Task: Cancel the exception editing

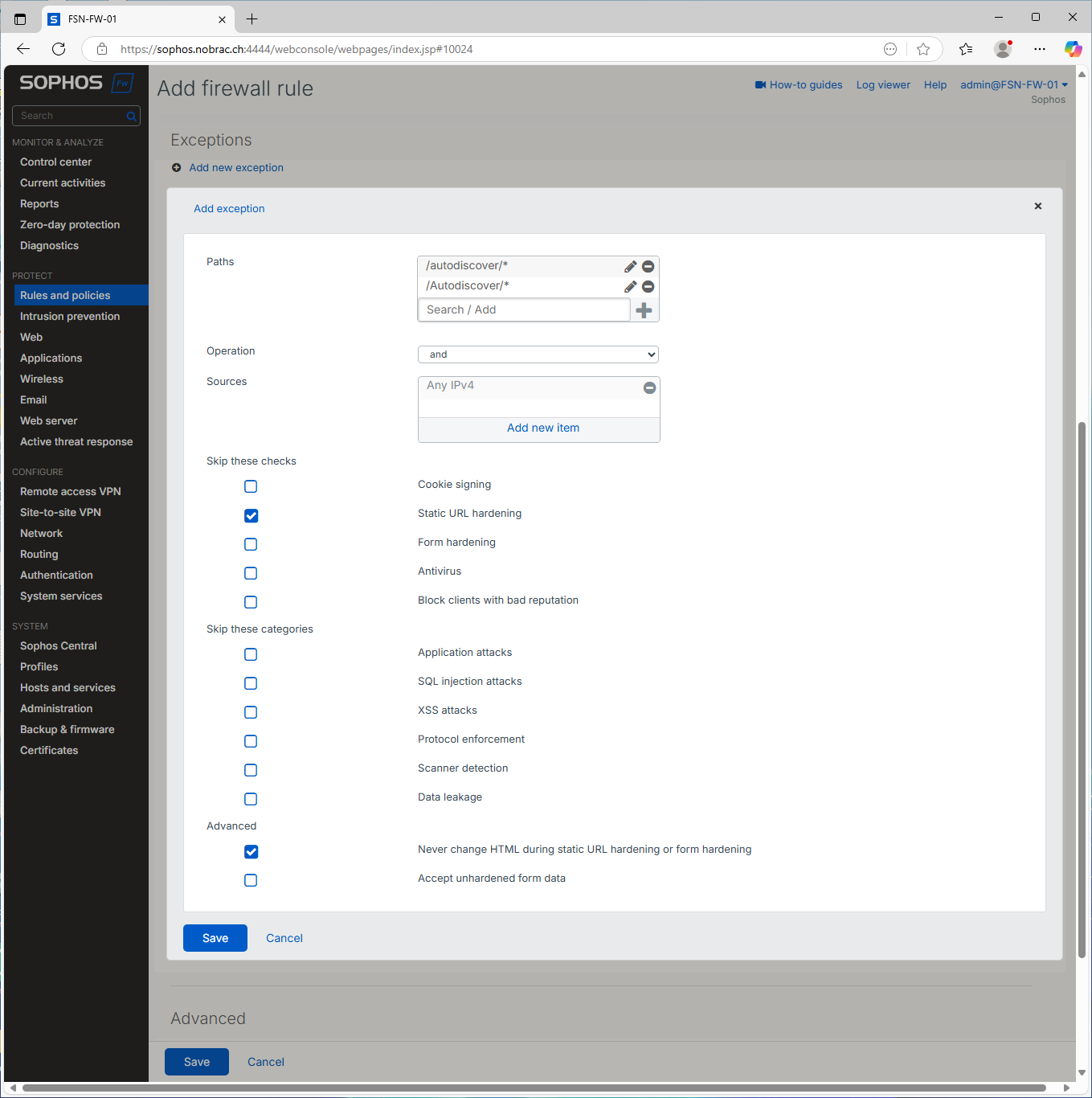Action: [x=284, y=938]
